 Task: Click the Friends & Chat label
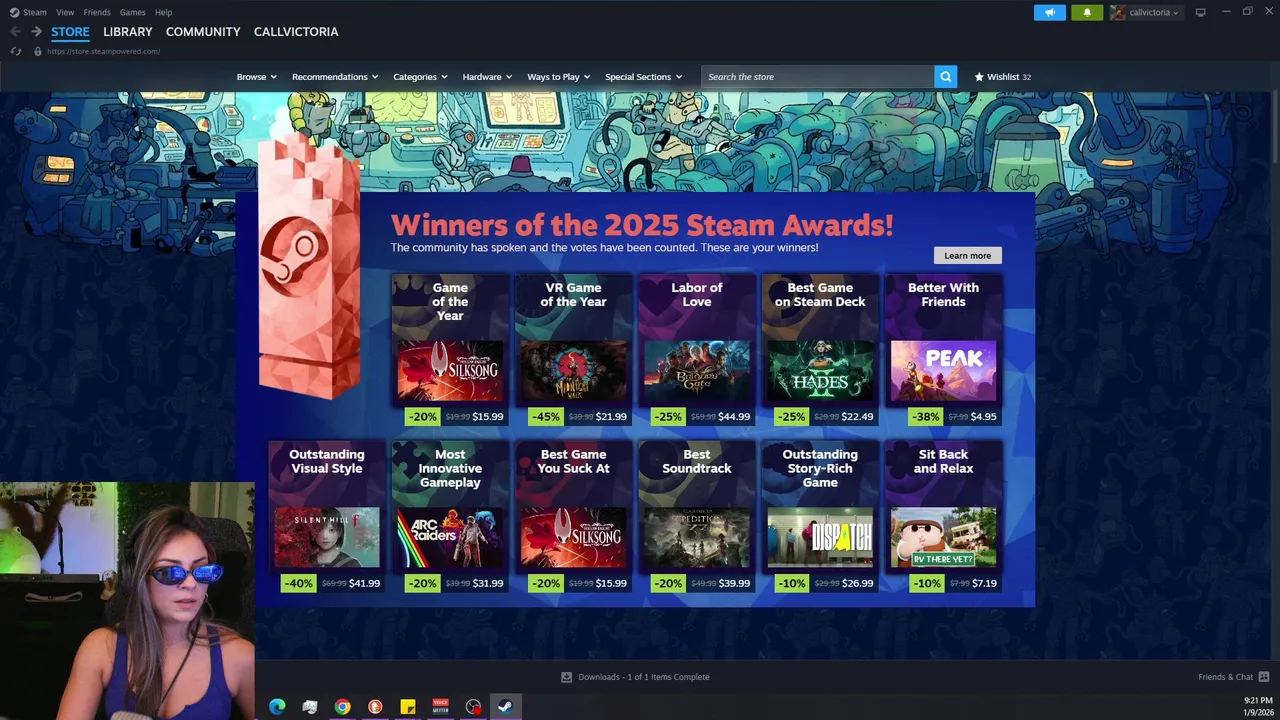click(x=1225, y=677)
